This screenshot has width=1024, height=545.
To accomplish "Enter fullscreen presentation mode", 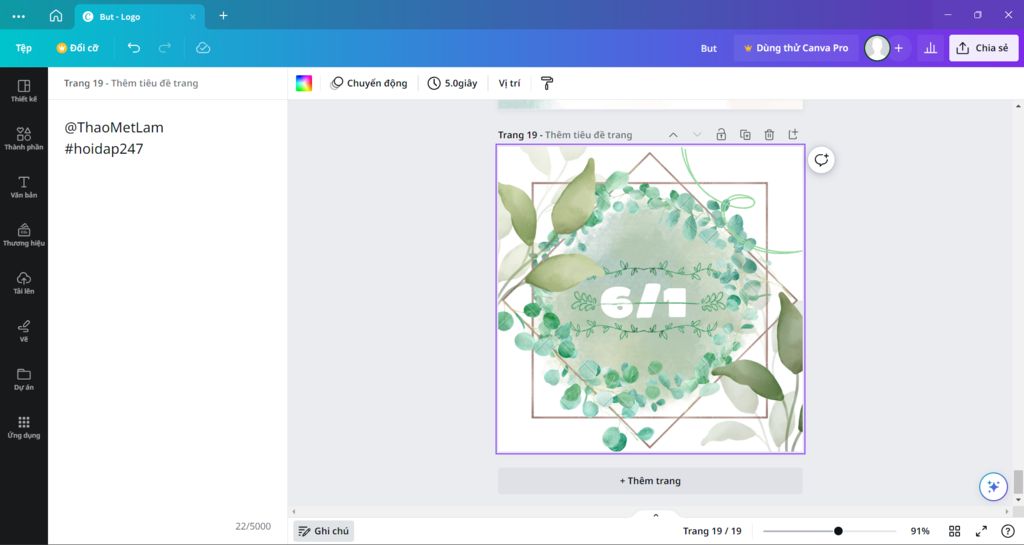I will pos(981,531).
